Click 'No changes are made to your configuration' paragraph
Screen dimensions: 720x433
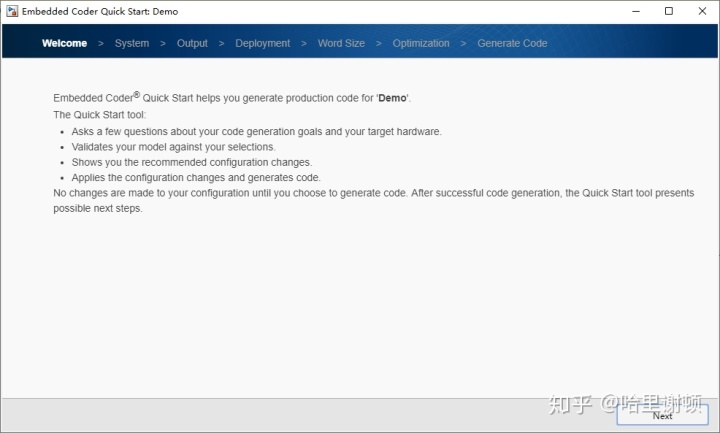coord(373,201)
